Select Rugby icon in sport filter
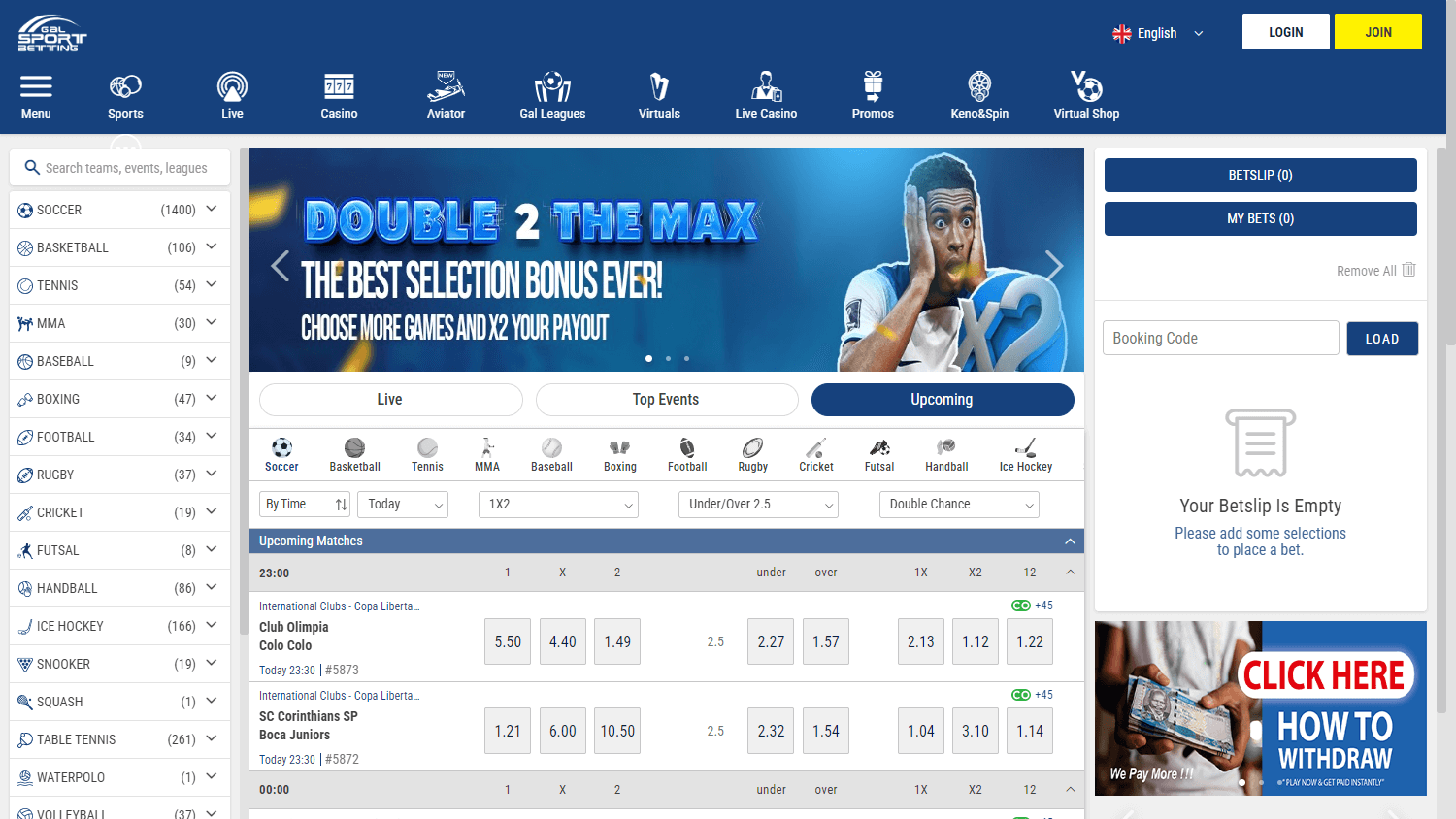 point(752,447)
